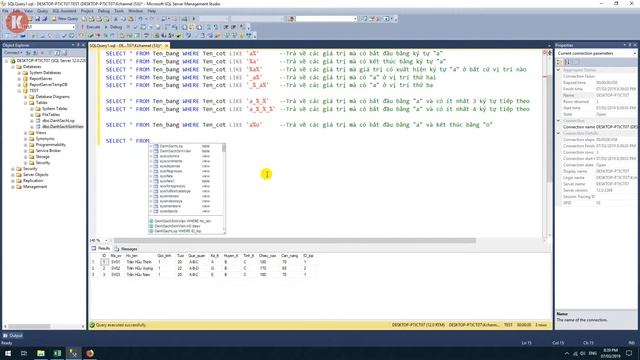
Task: Open the Debug menu
Action: (104, 11)
